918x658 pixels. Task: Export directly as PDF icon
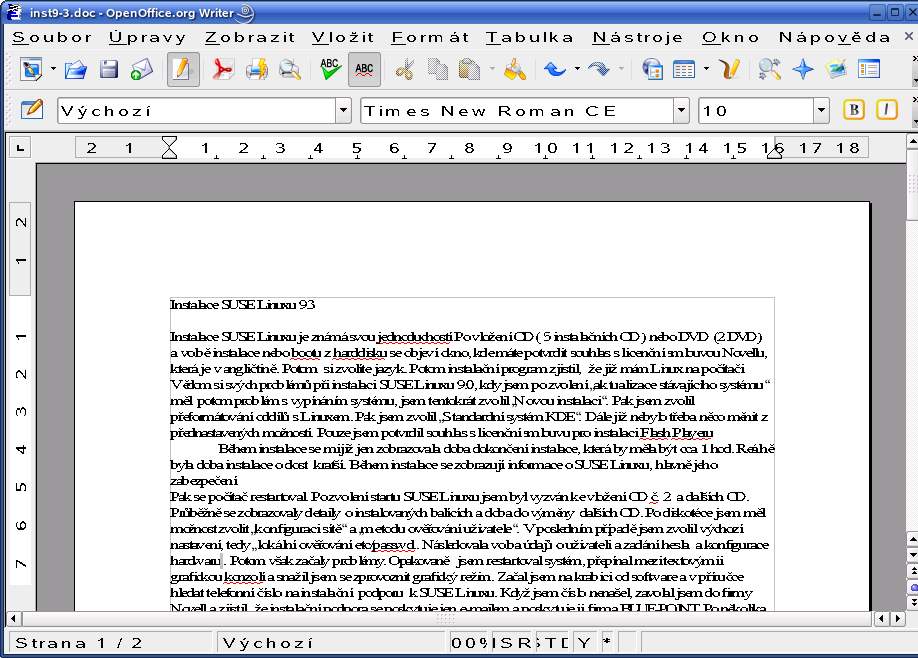point(222,69)
